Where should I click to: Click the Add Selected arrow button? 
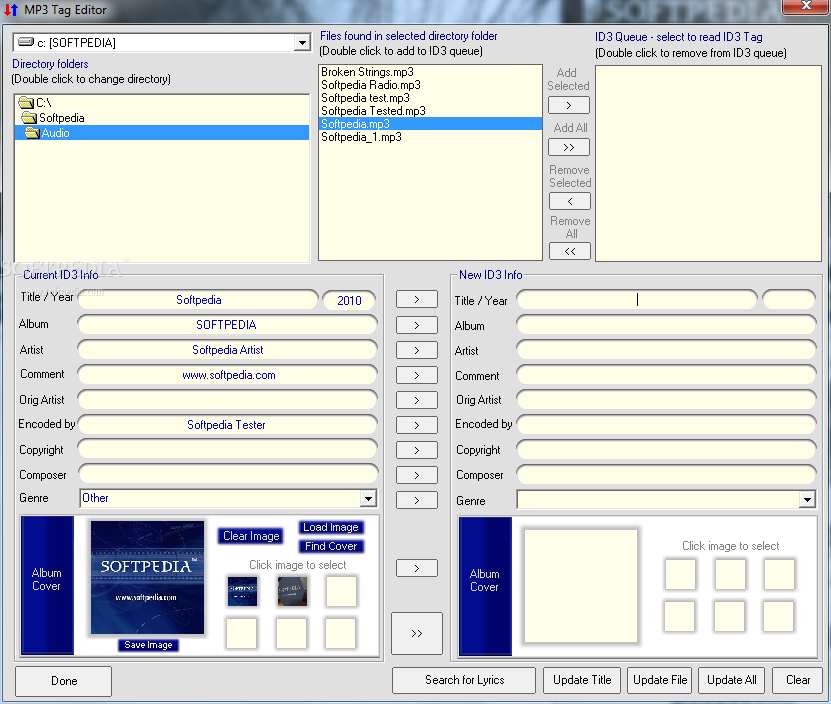point(569,105)
